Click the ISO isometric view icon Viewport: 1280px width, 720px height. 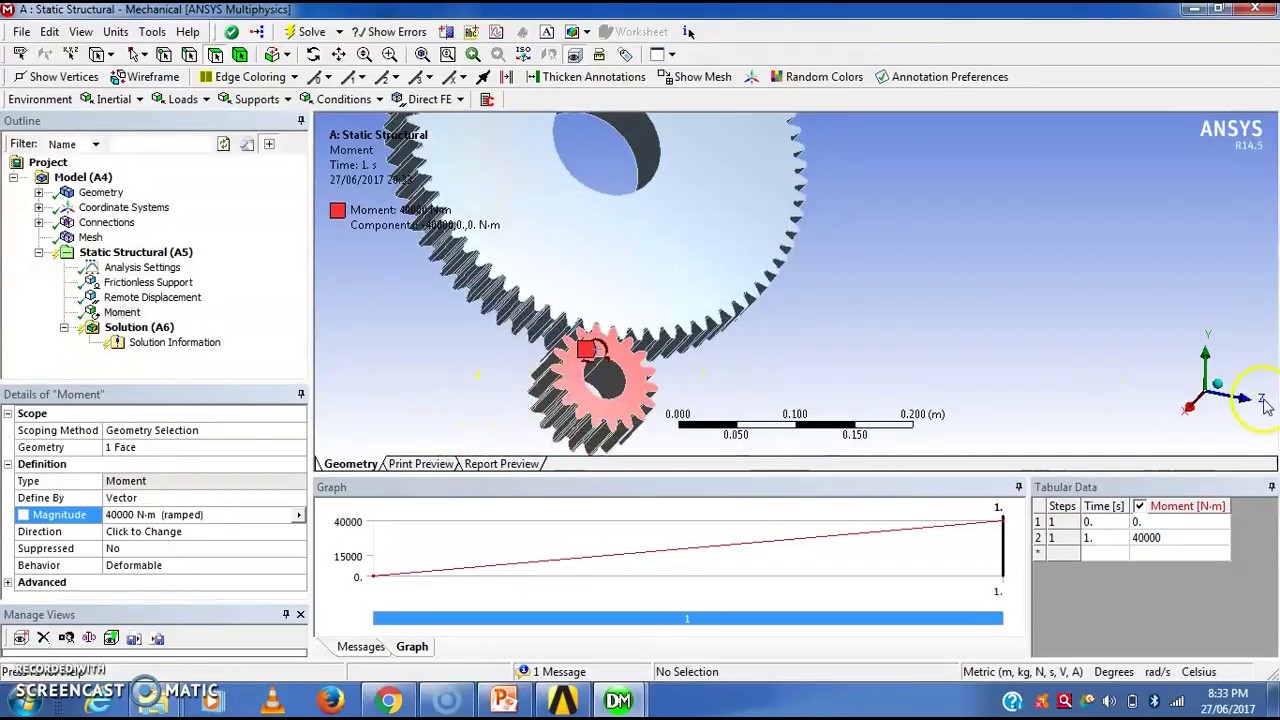point(523,54)
